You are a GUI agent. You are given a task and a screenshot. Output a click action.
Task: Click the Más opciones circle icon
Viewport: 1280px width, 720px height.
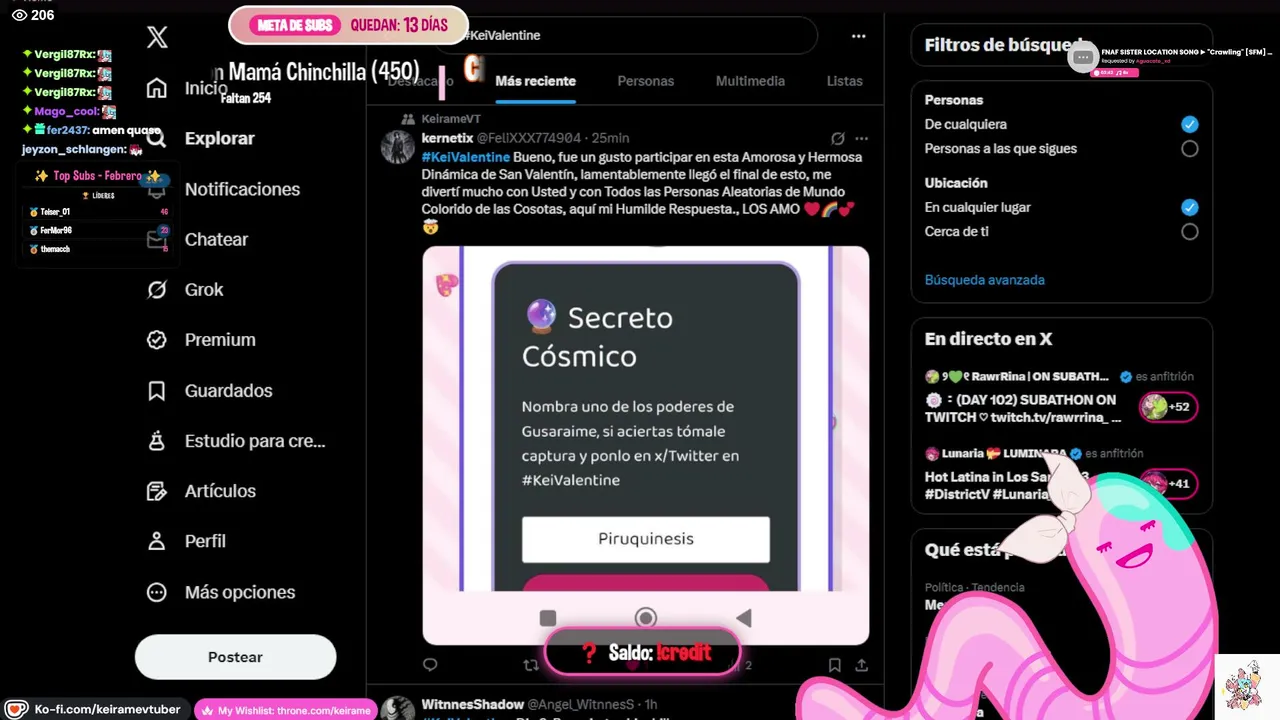pyautogui.click(x=157, y=592)
